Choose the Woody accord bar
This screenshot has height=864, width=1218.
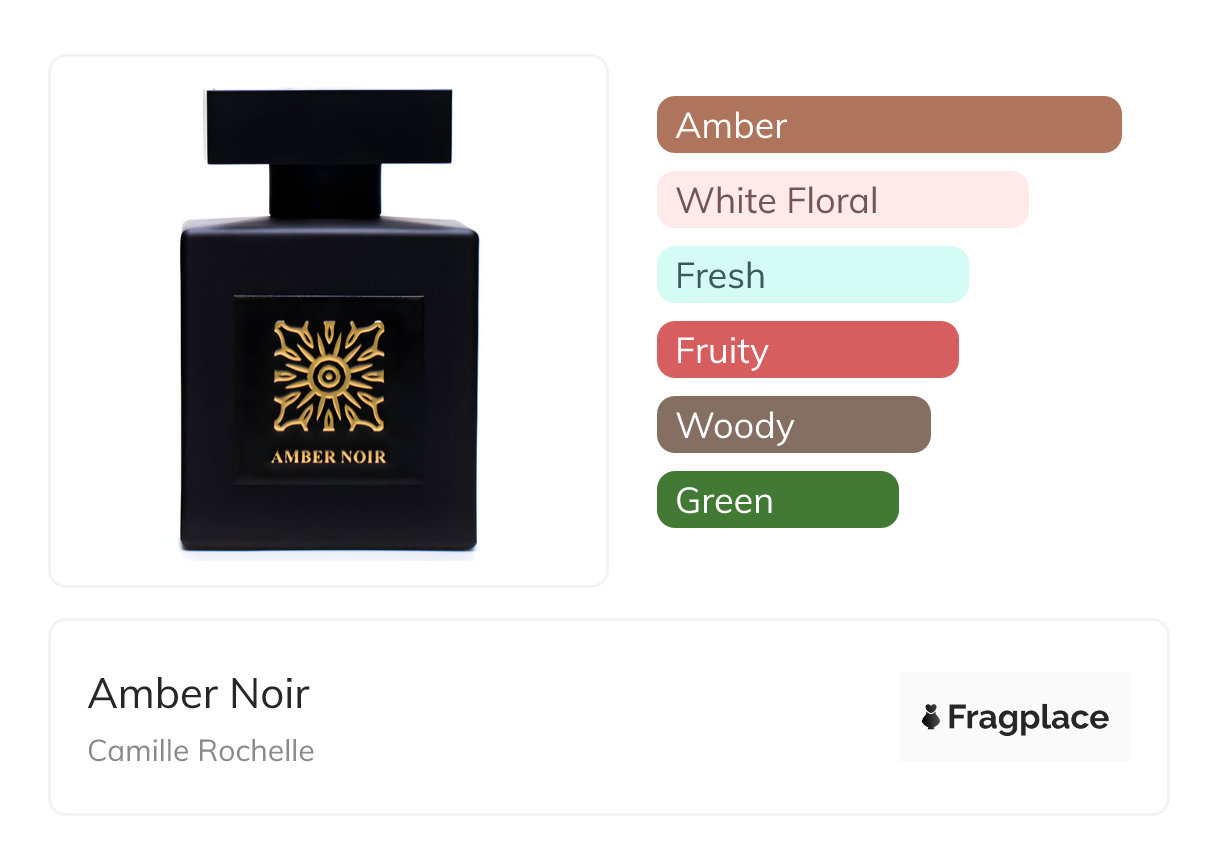(794, 425)
